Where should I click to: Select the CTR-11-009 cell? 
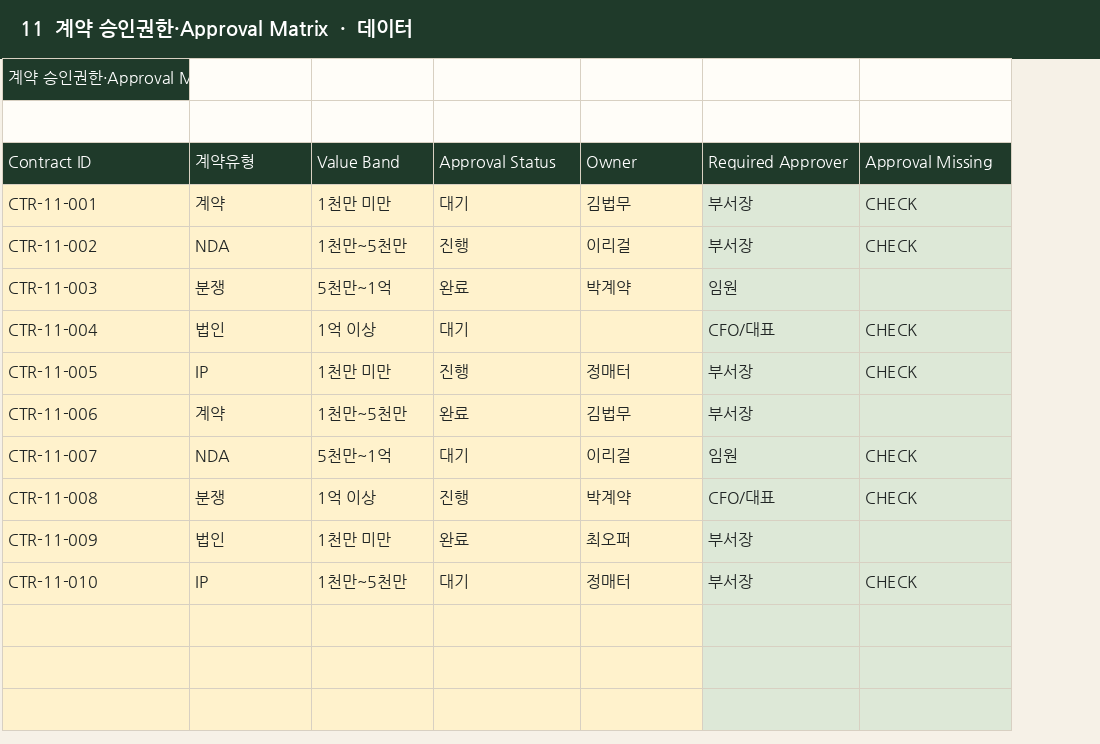(x=96, y=542)
